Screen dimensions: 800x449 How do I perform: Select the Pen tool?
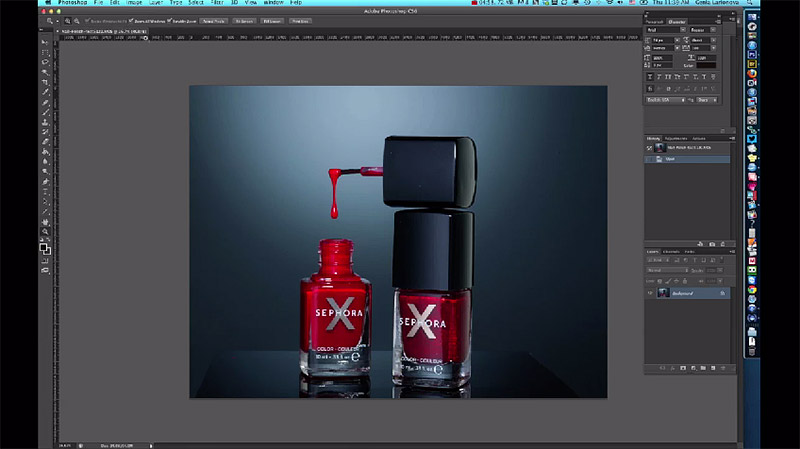[45, 182]
